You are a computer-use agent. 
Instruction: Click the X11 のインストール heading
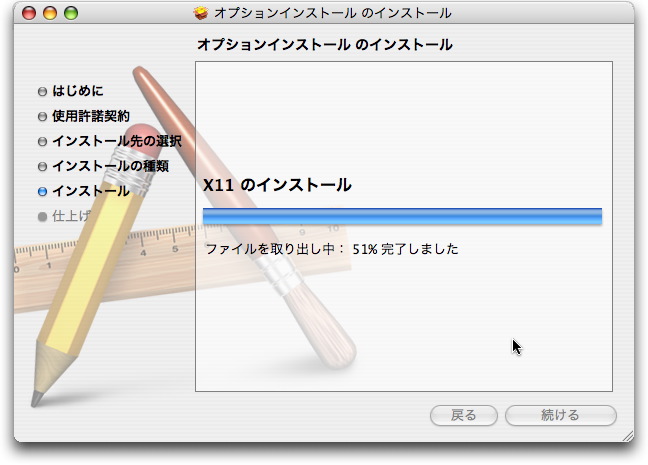pos(277,185)
